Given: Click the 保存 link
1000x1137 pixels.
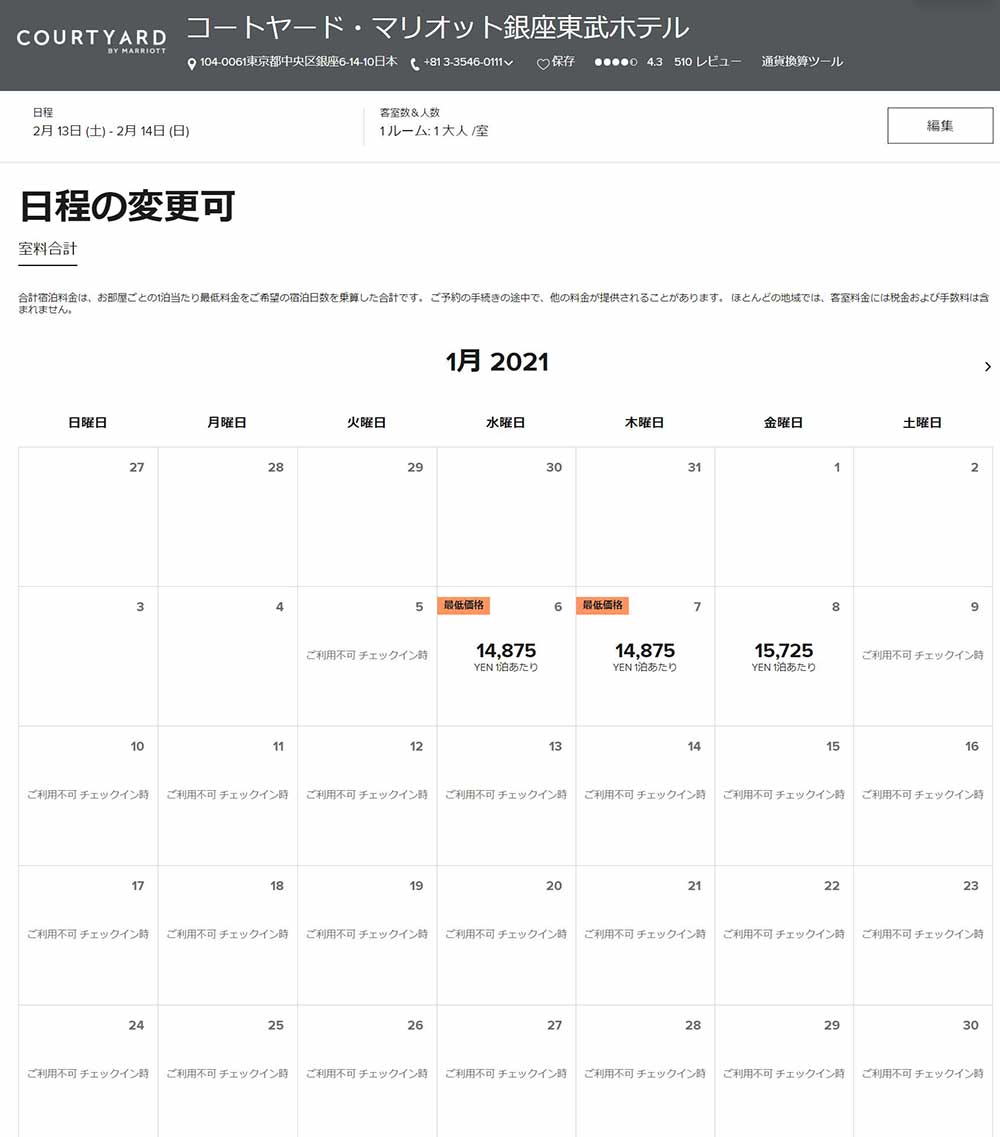Looking at the screenshot, I should click(x=563, y=62).
